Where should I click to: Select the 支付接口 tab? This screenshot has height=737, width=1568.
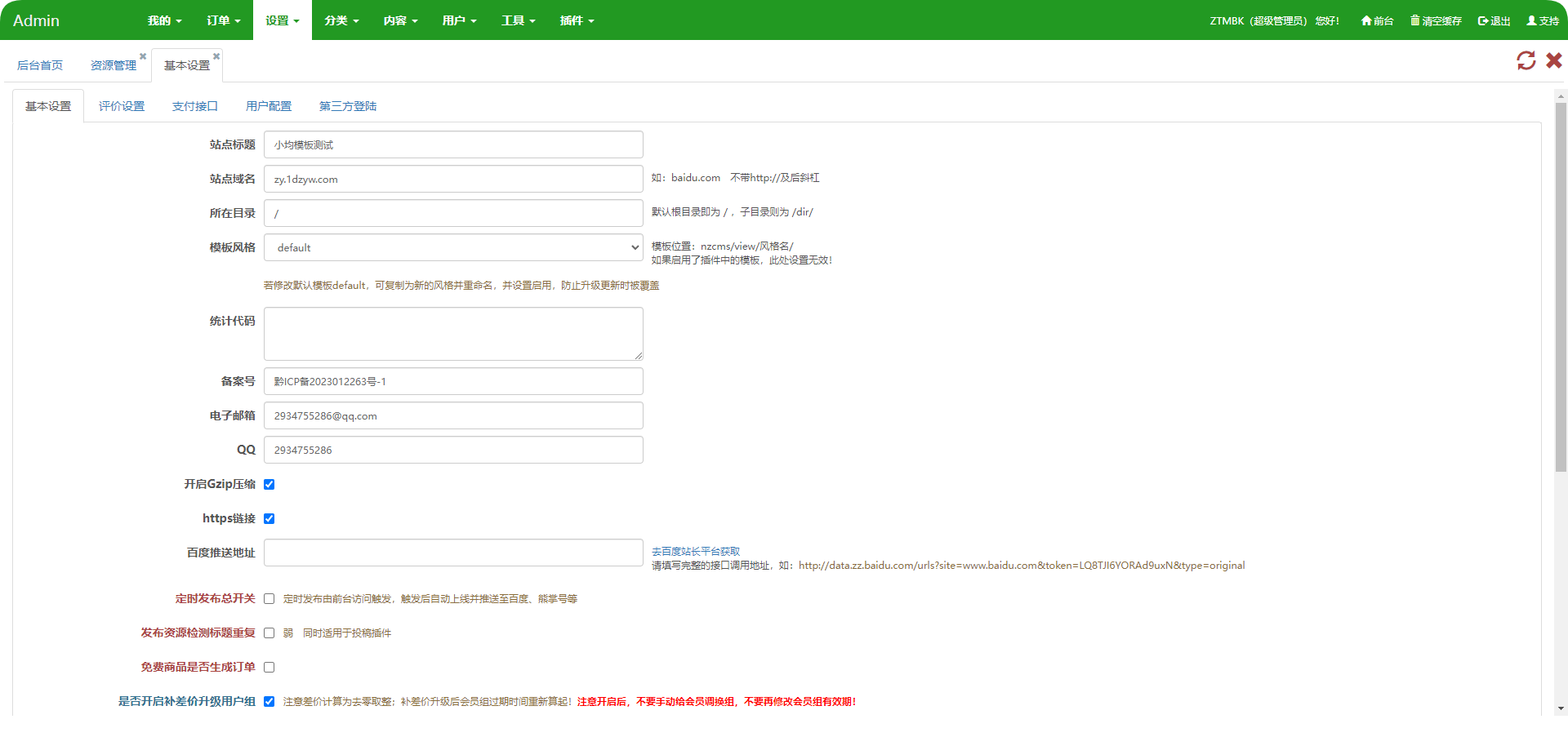(x=195, y=106)
